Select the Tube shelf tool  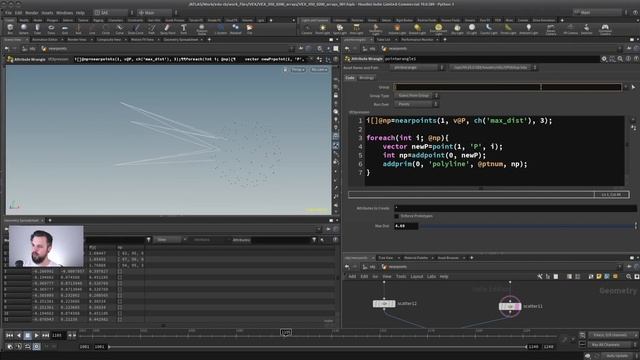(37, 29)
